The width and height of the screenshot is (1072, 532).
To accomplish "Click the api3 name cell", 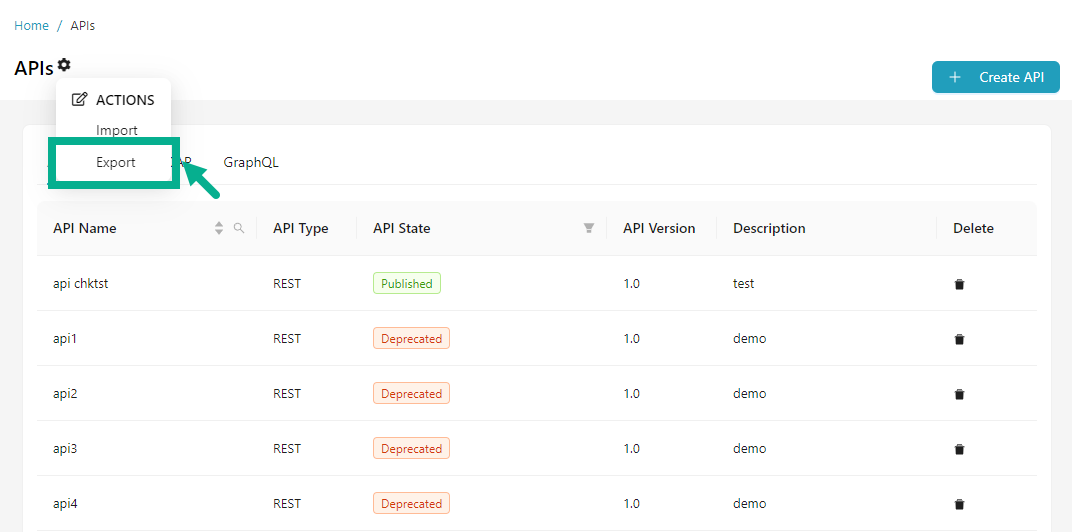I will tap(65, 449).
